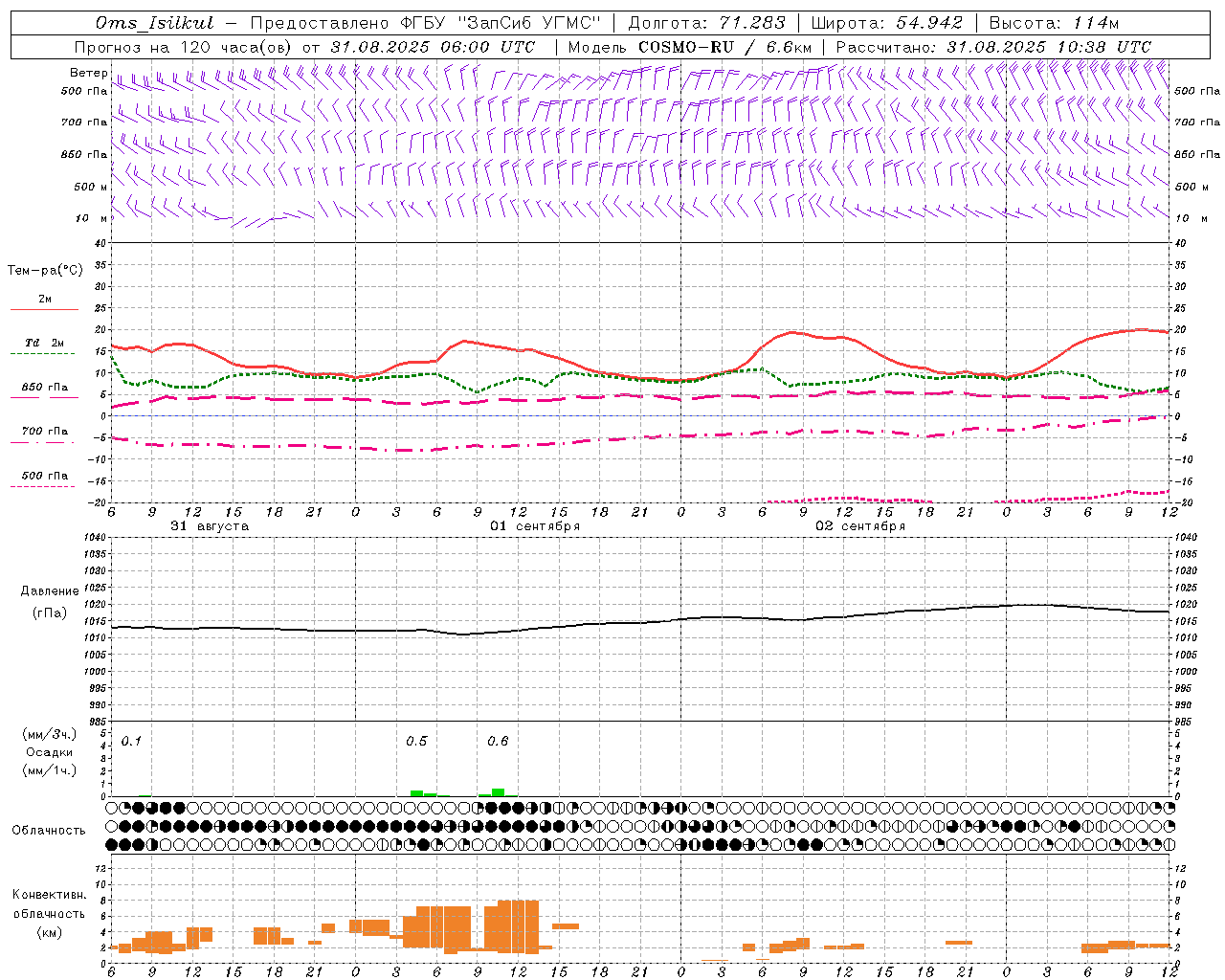Click the longitude value Долгота: 71.283

706,23
